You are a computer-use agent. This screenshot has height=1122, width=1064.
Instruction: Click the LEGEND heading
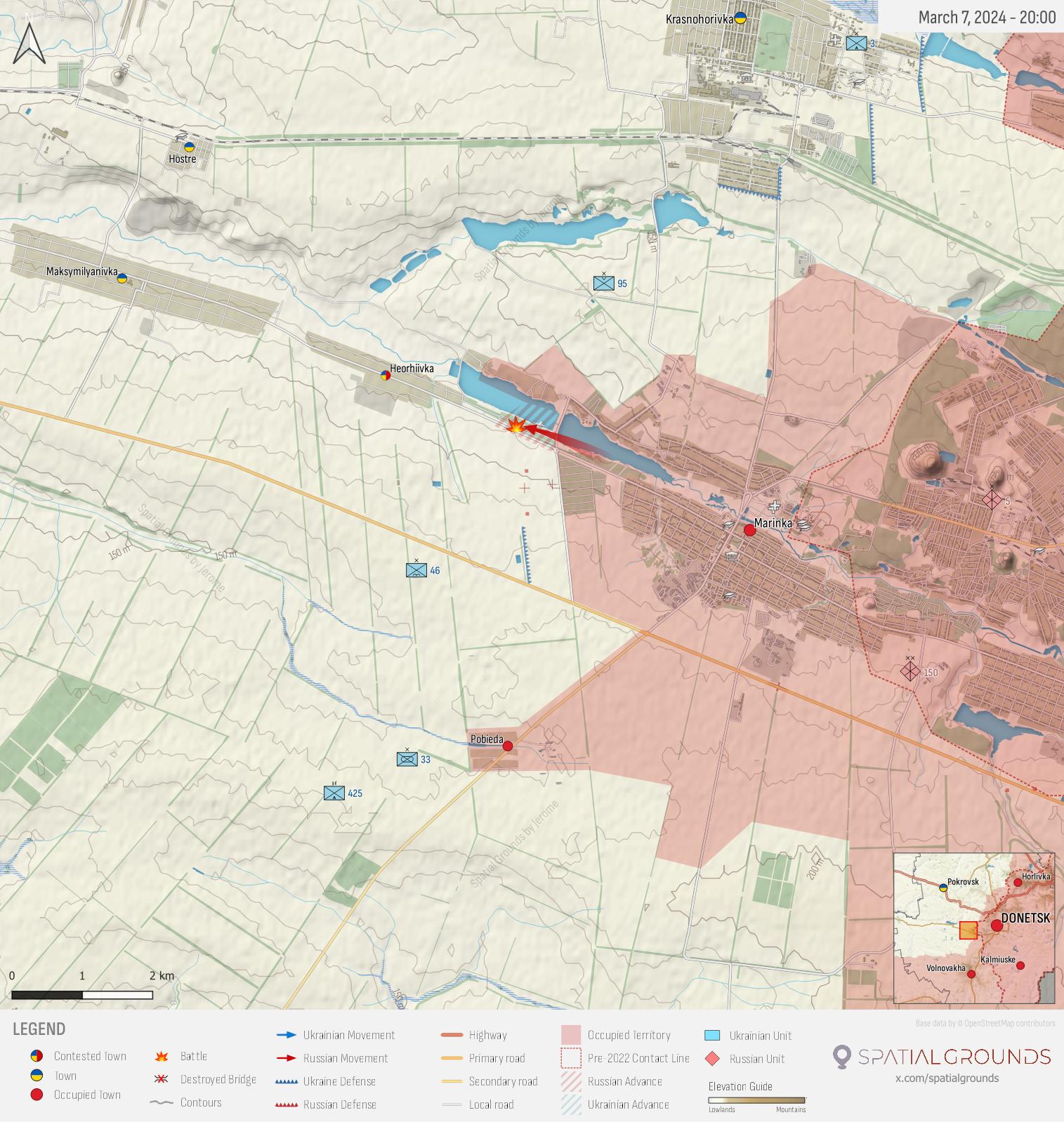39,1029
